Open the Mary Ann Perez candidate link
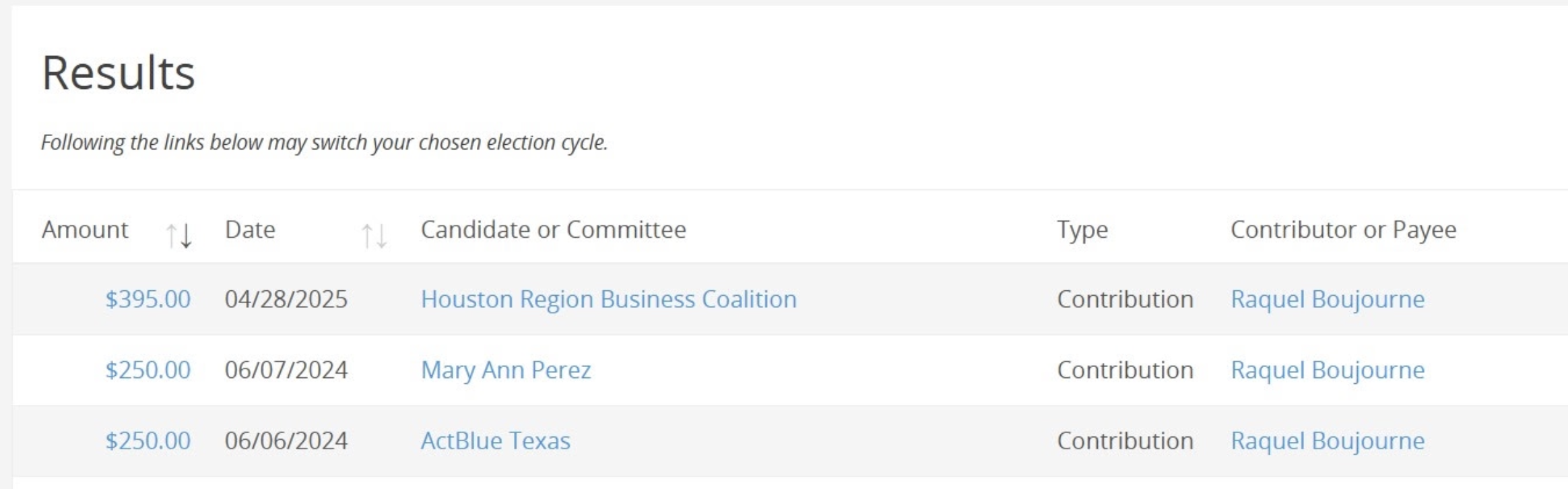Image resolution: width=1568 pixels, height=489 pixels. 506,370
